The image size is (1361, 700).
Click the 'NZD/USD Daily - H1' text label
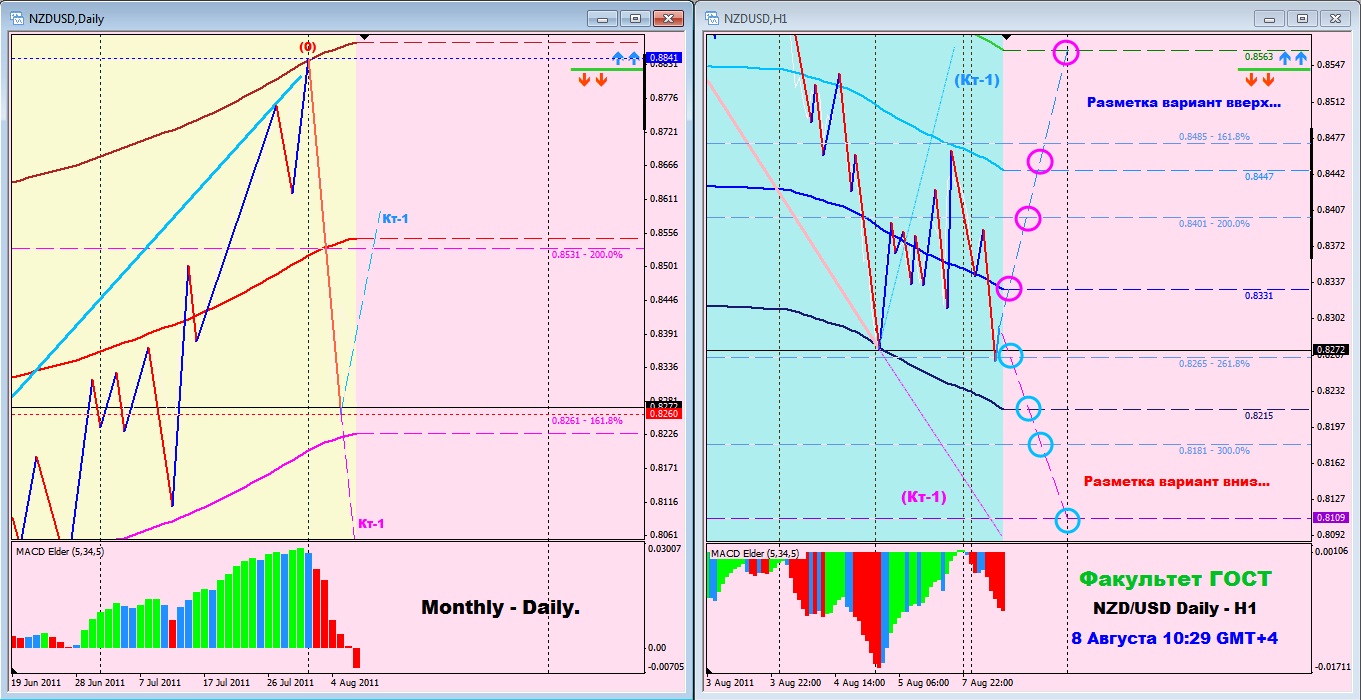[x=1175, y=610]
